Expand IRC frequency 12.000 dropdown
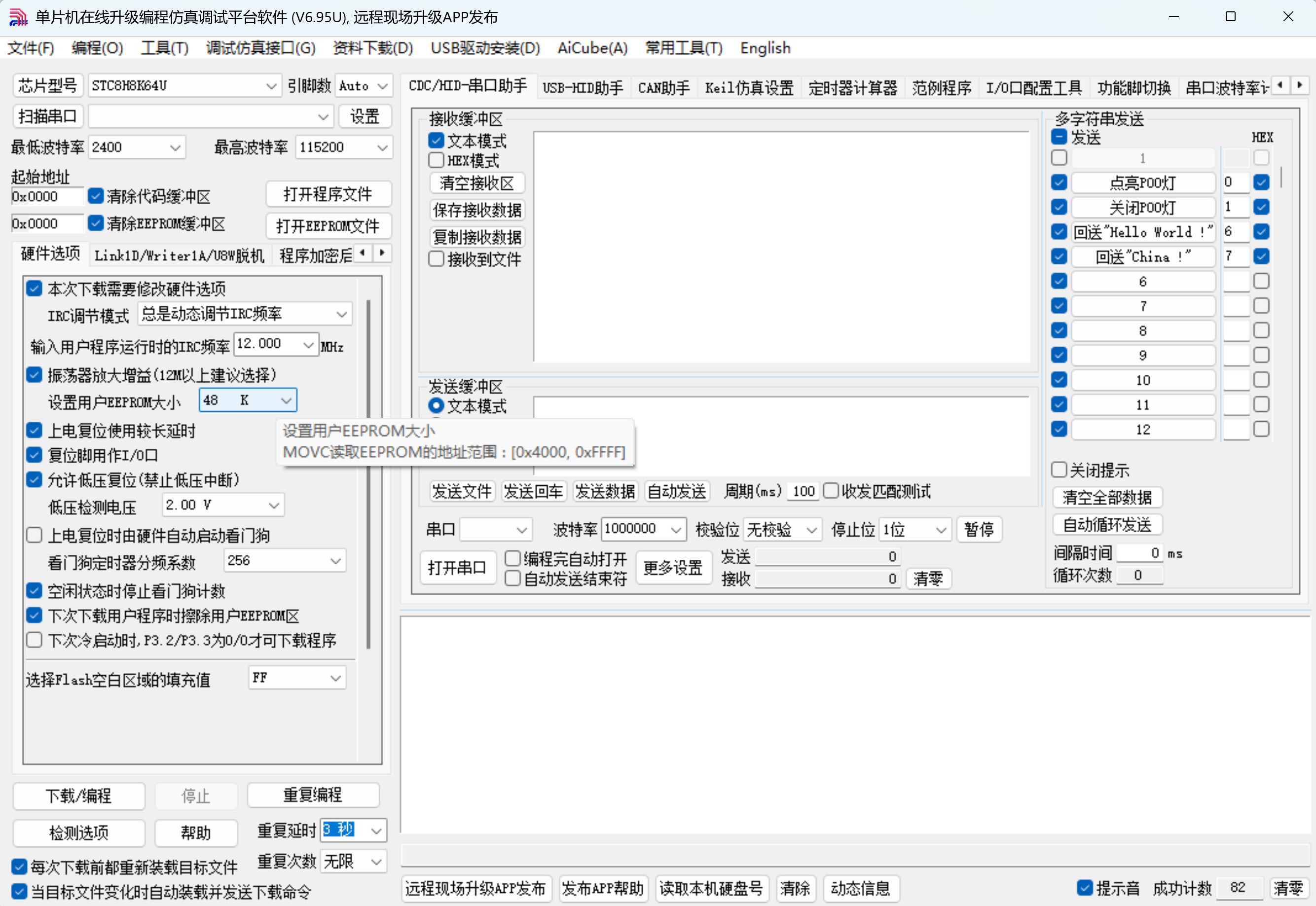The height and width of the screenshot is (906, 1316). pyautogui.click(x=308, y=344)
